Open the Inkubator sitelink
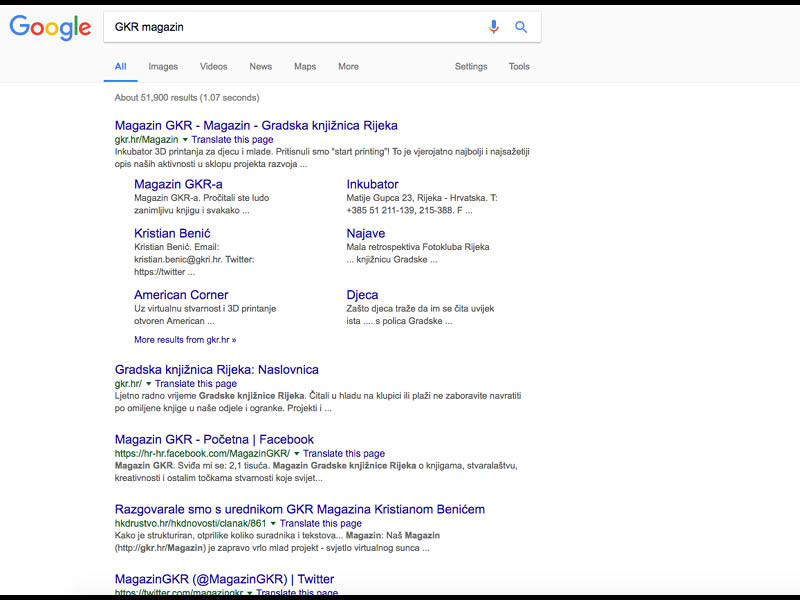Image resolution: width=800 pixels, height=600 pixels. [372, 184]
